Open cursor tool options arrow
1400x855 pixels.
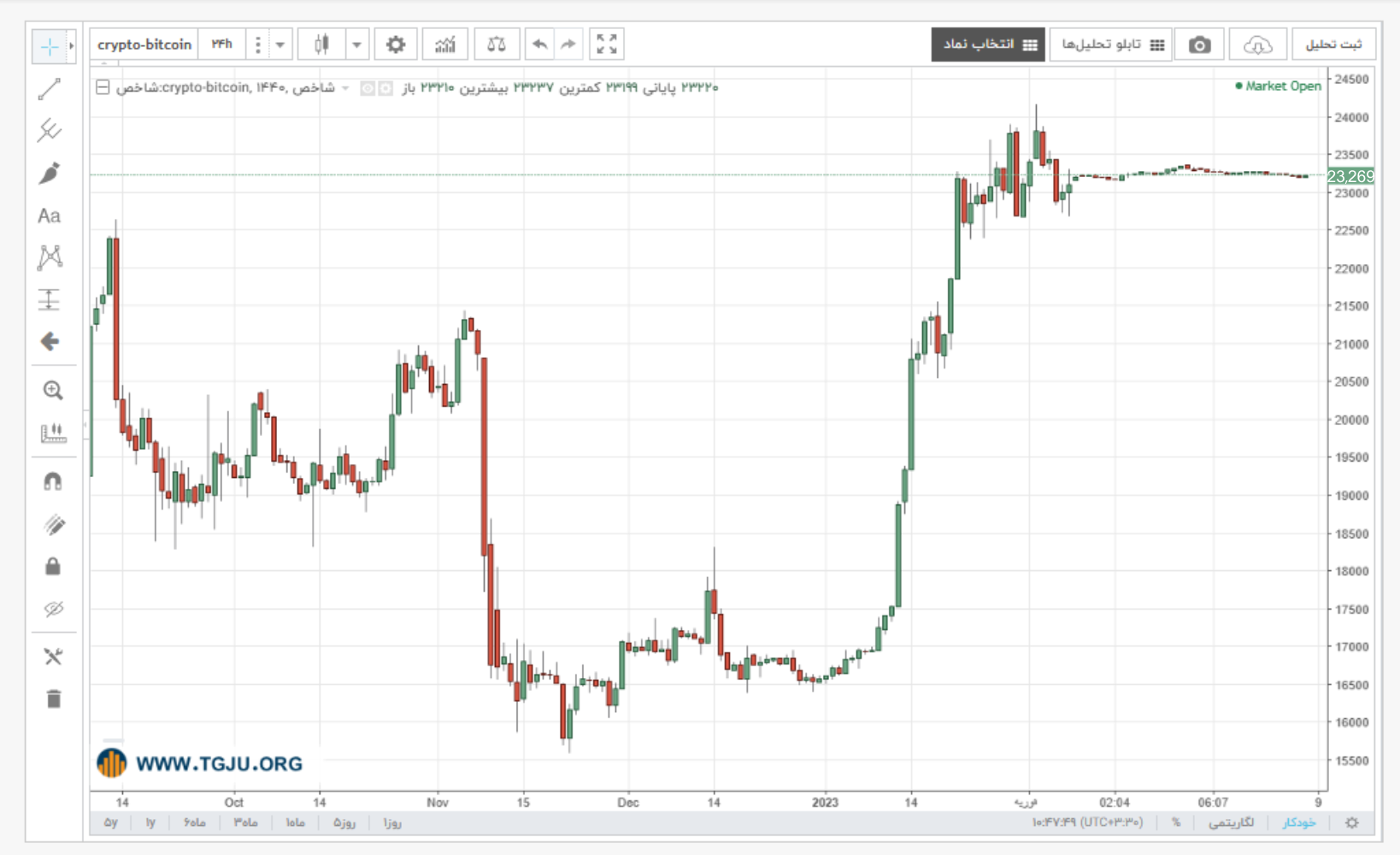(x=72, y=46)
